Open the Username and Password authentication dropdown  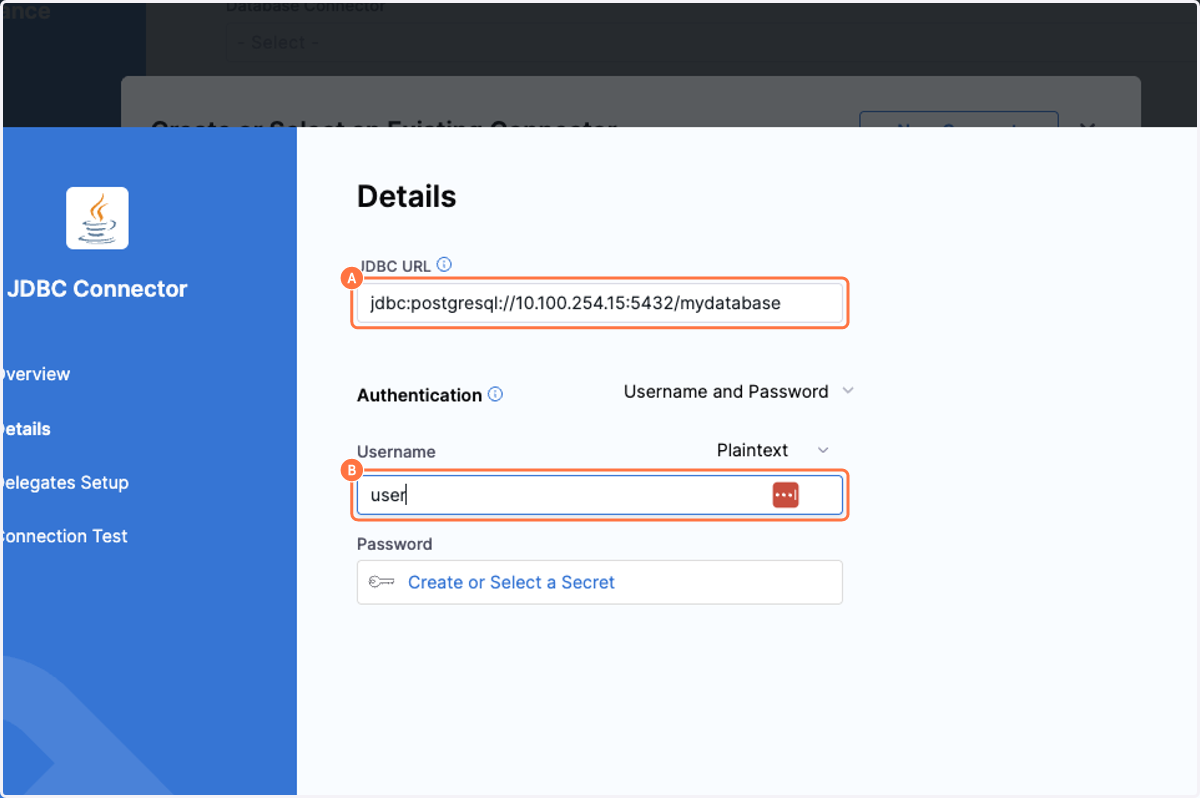pos(738,391)
